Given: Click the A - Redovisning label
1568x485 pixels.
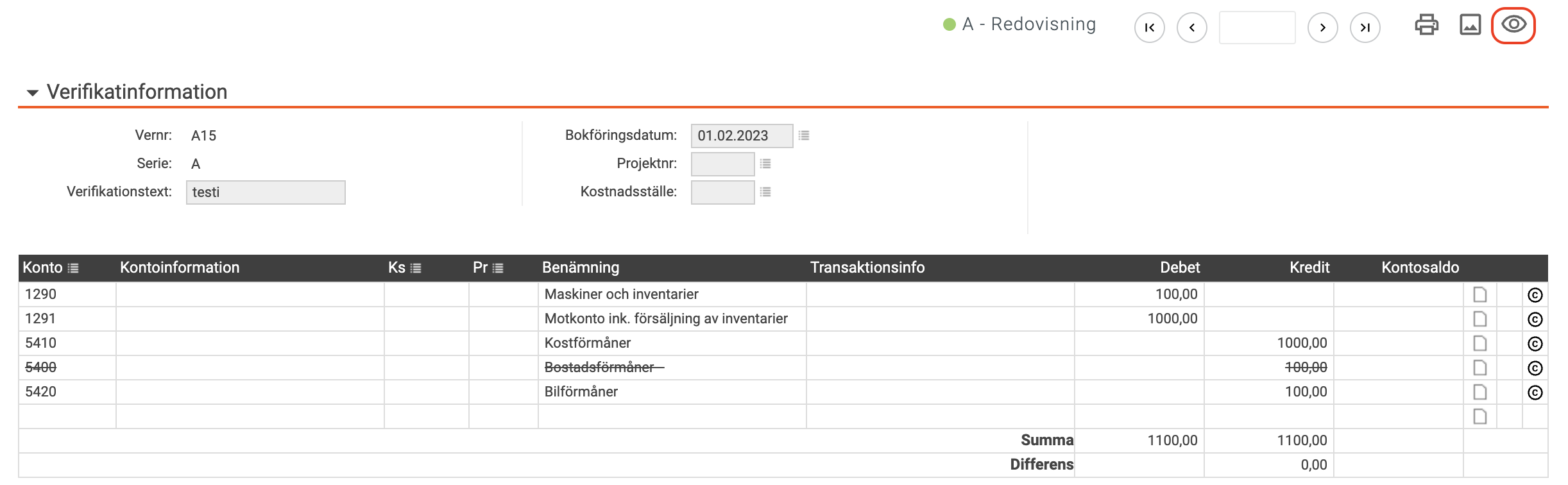Looking at the screenshot, I should tap(1029, 24).
